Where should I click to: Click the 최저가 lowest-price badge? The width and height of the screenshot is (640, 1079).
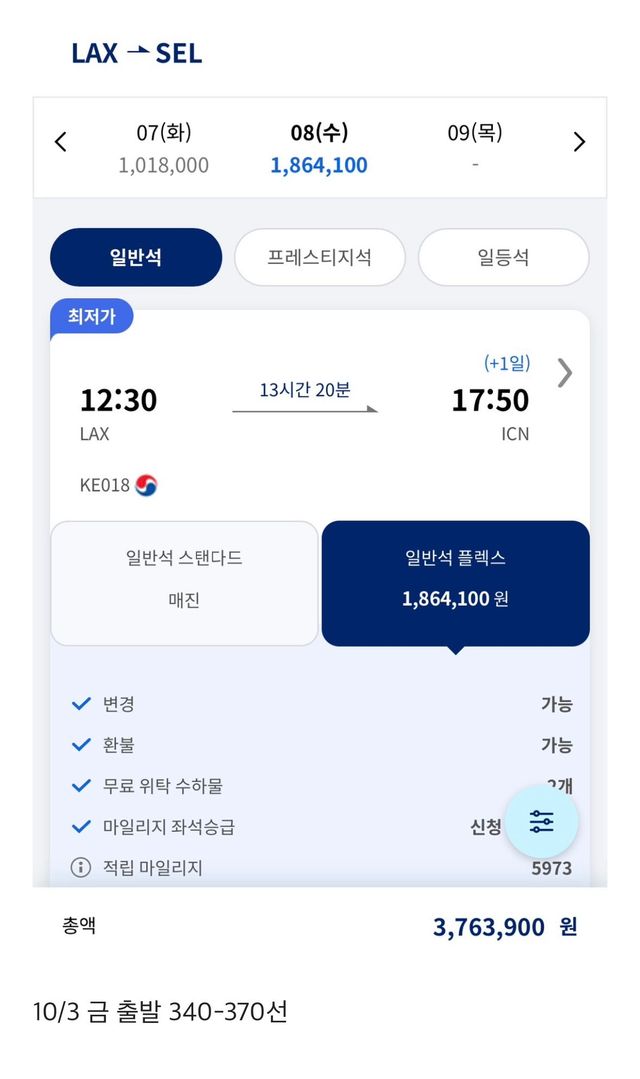pyautogui.click(x=91, y=316)
